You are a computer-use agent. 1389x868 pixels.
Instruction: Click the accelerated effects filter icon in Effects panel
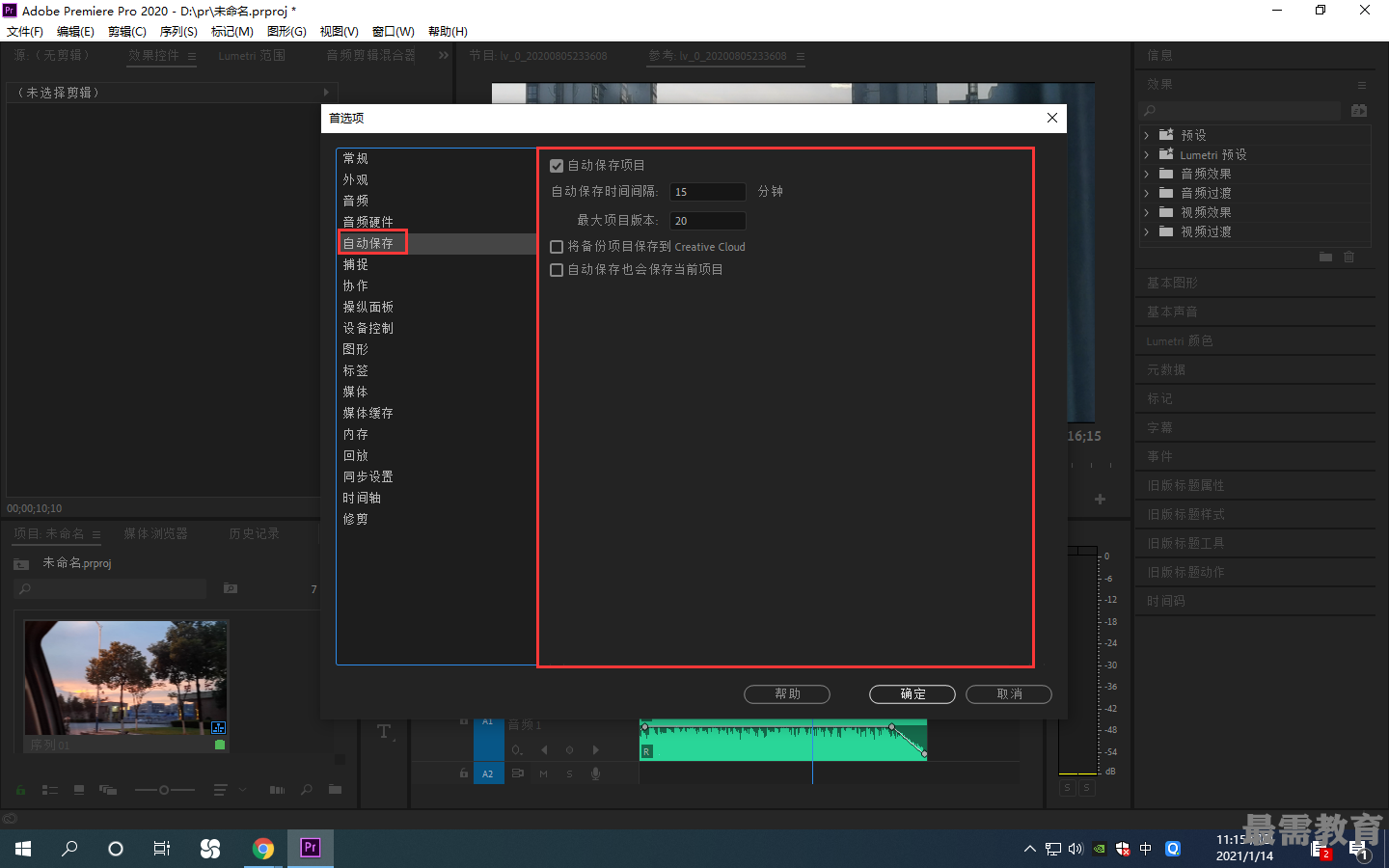point(1359,111)
